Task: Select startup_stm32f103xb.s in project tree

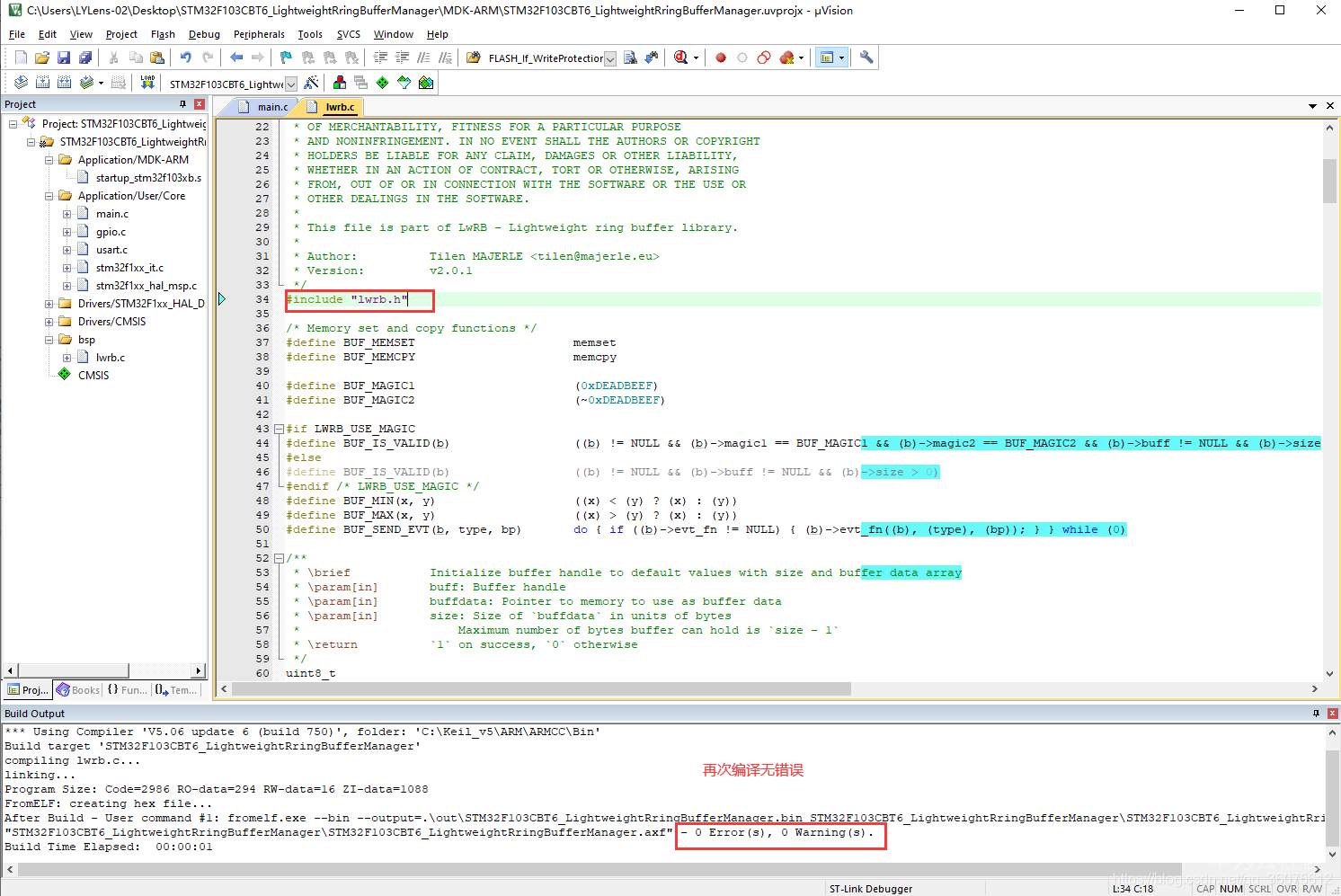Action: point(139,178)
